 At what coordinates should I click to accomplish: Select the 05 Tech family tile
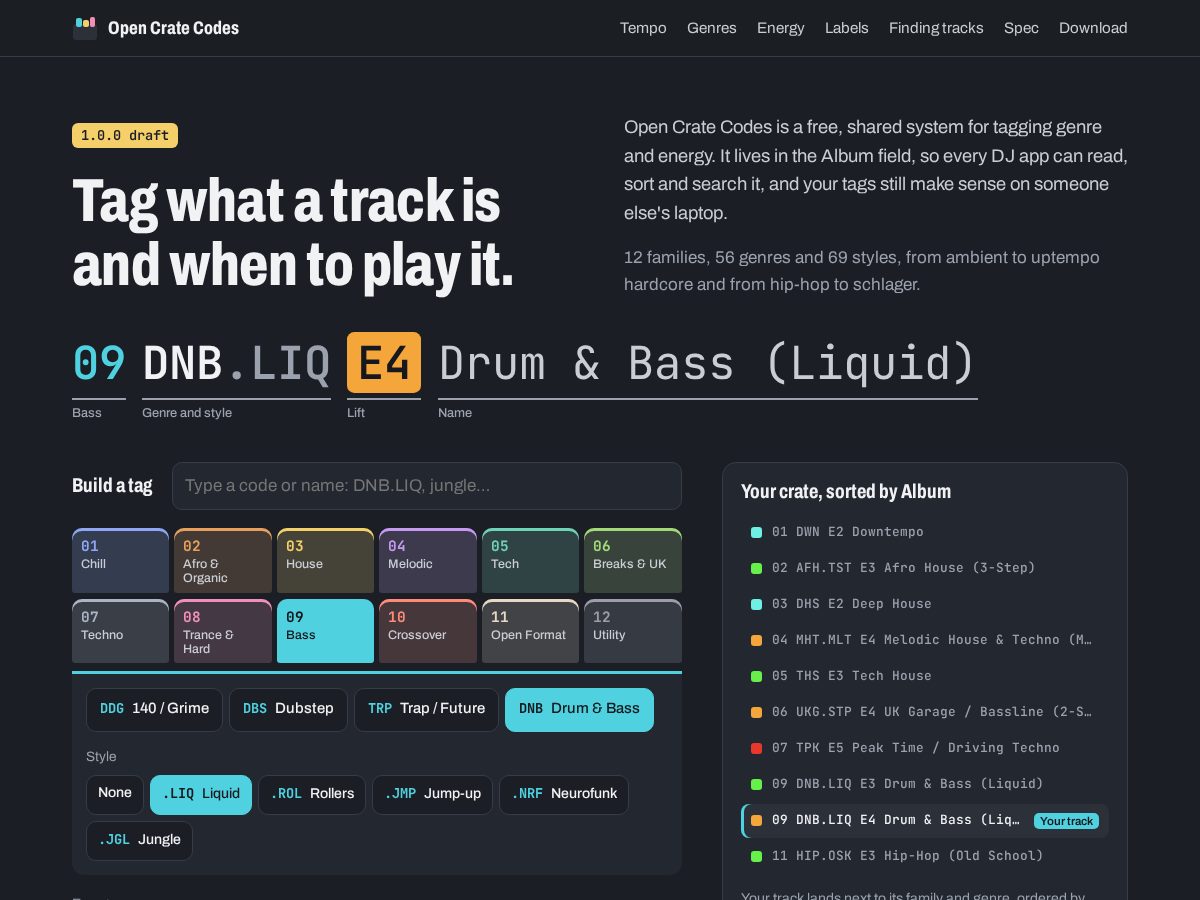click(530, 561)
